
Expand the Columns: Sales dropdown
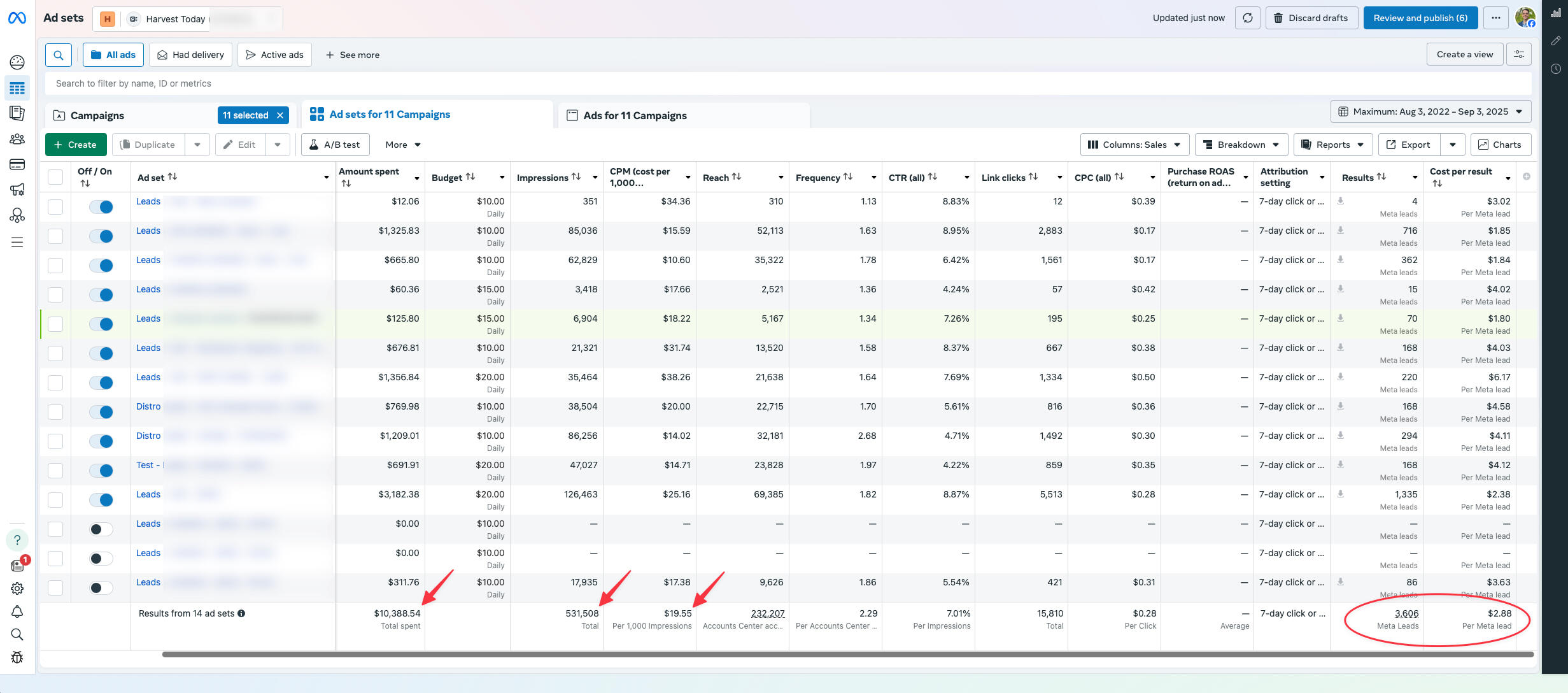(x=1134, y=145)
